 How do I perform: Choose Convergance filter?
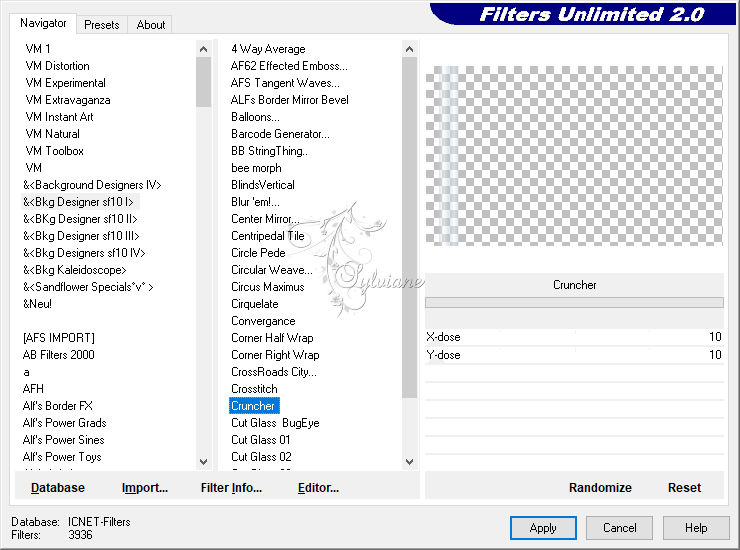point(263,321)
